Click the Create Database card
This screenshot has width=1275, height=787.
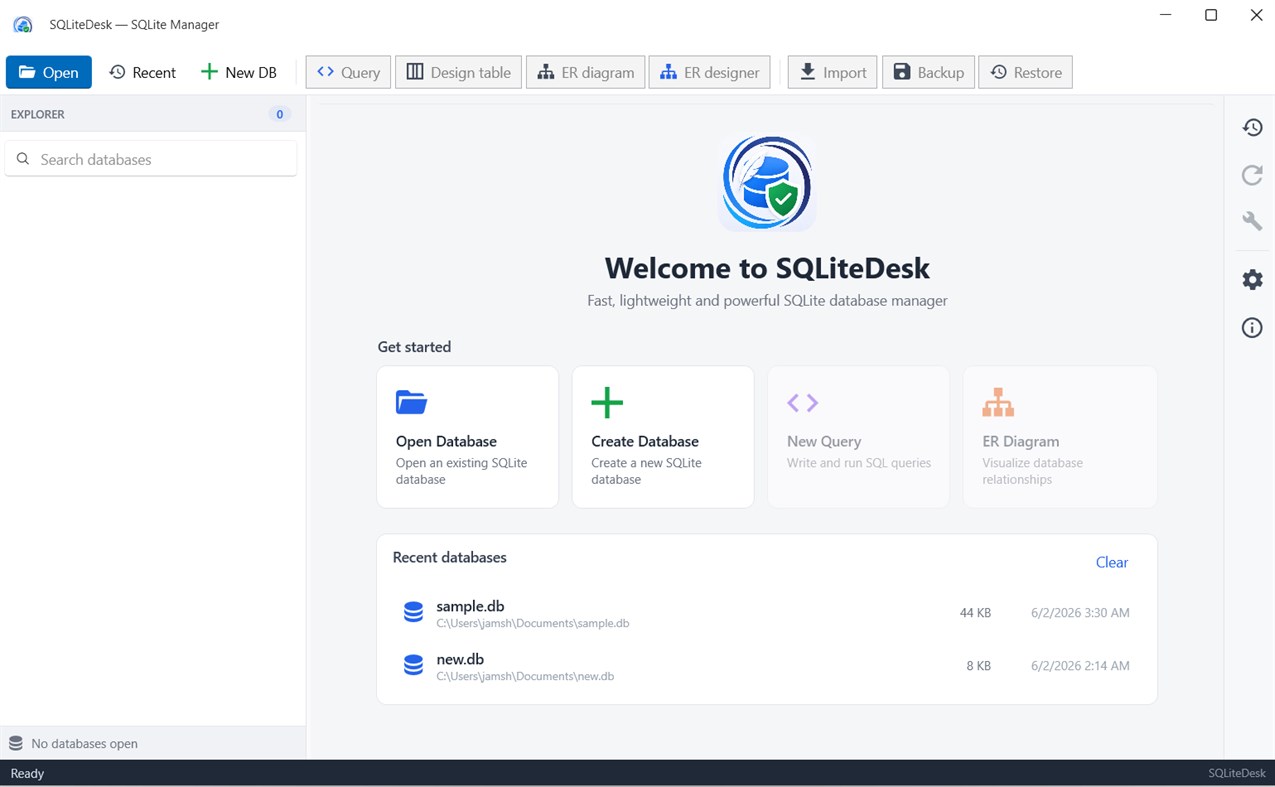663,437
